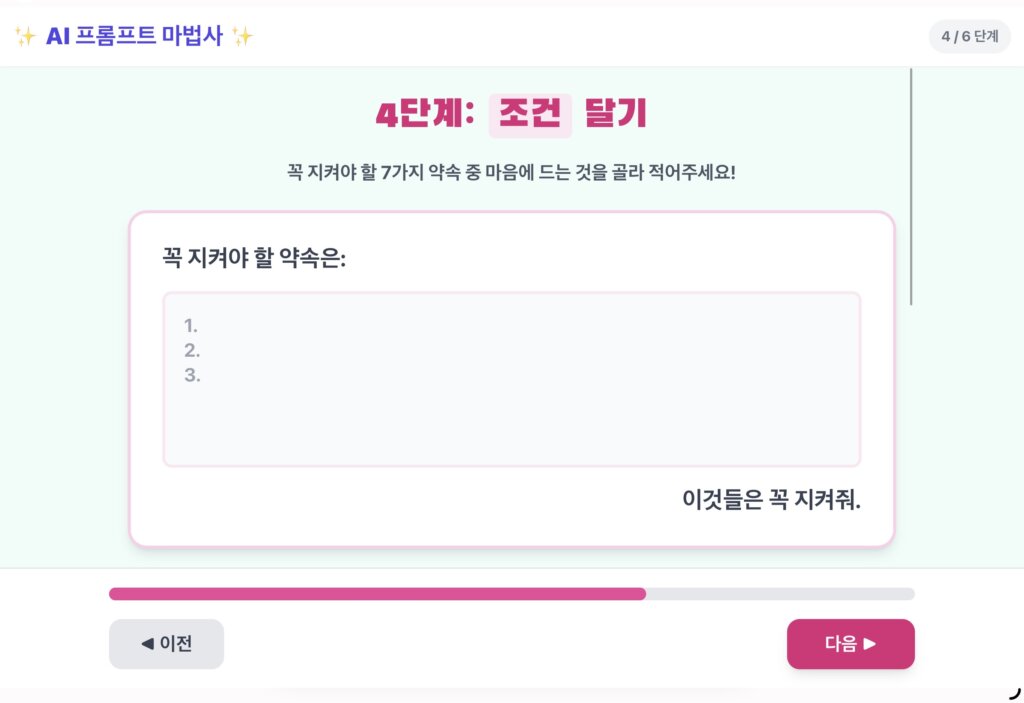1024x703 pixels.
Task: Click the gray unfilled part of progress bar
Action: [780, 594]
